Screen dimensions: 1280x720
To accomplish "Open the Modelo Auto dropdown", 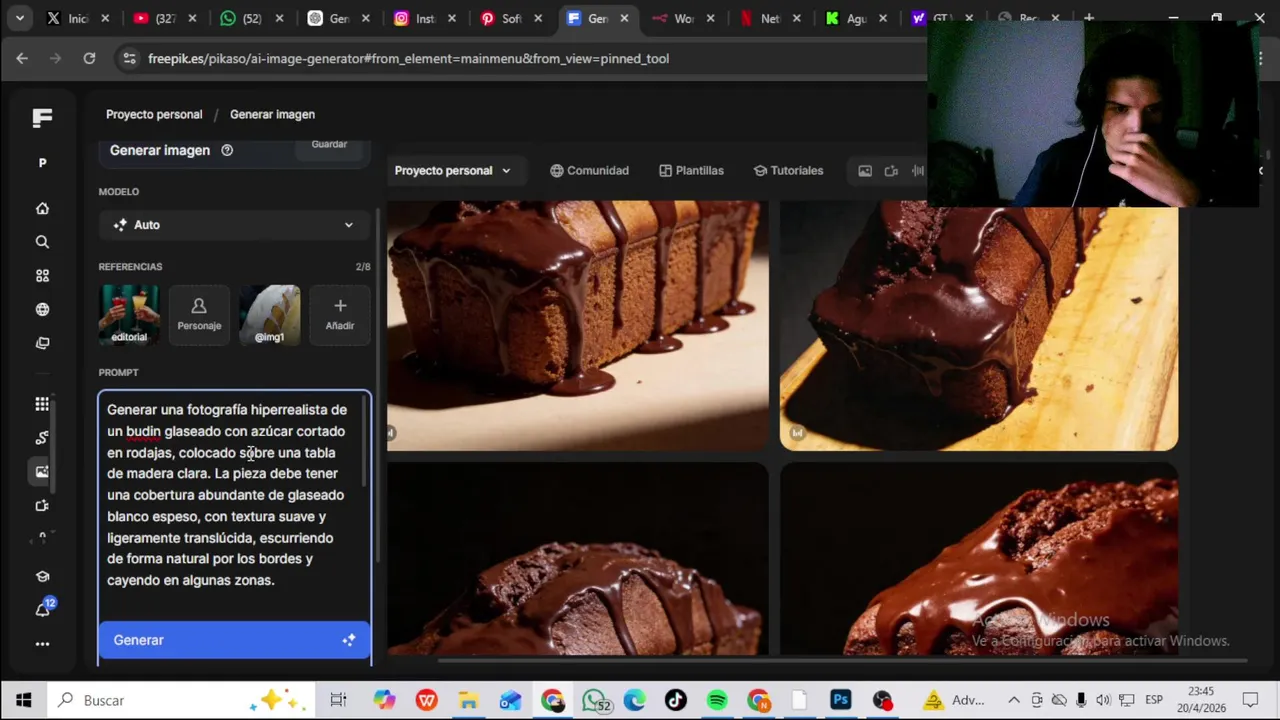I will tap(234, 225).
